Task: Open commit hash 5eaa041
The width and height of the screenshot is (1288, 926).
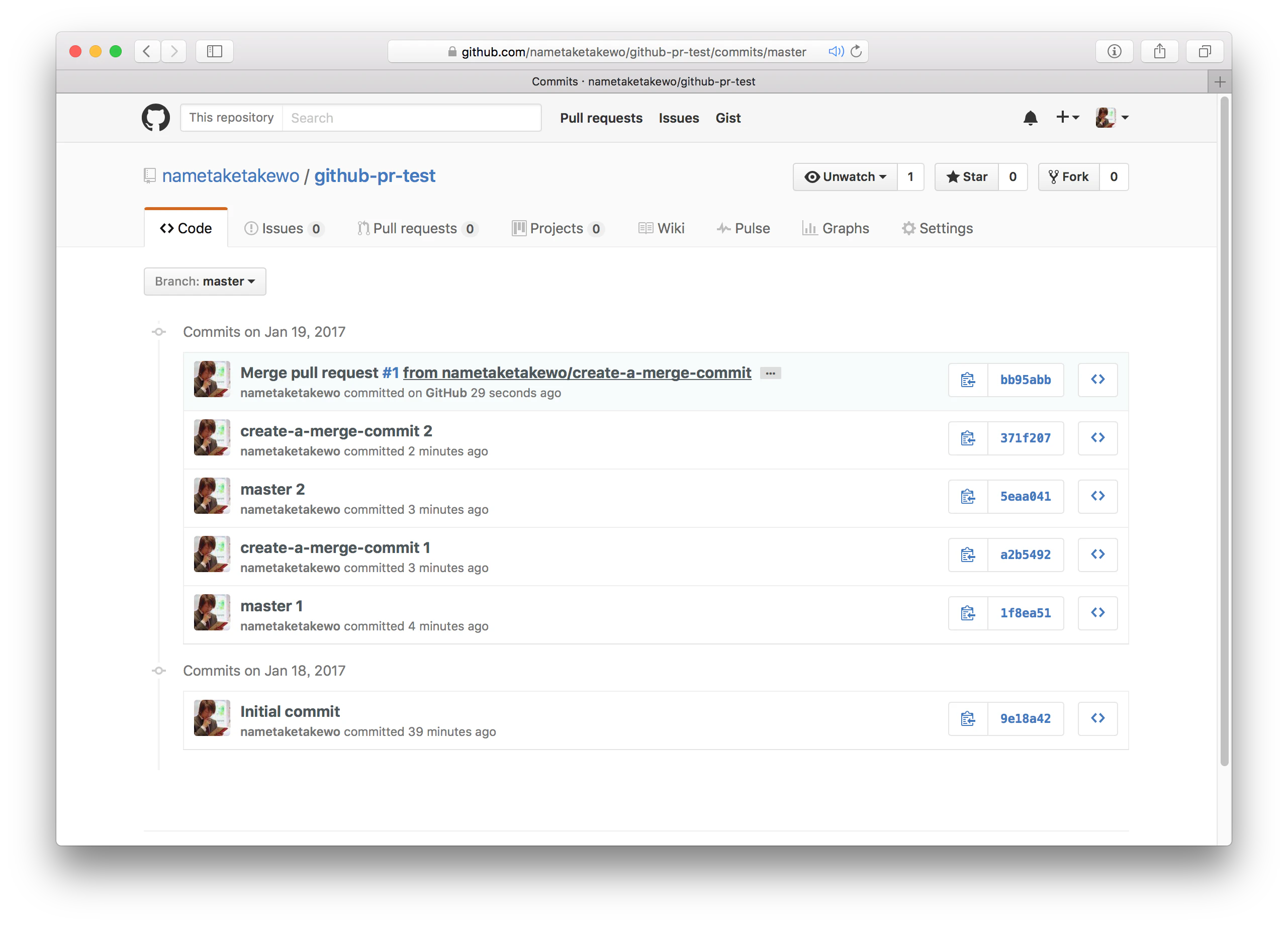Action: [1026, 497]
